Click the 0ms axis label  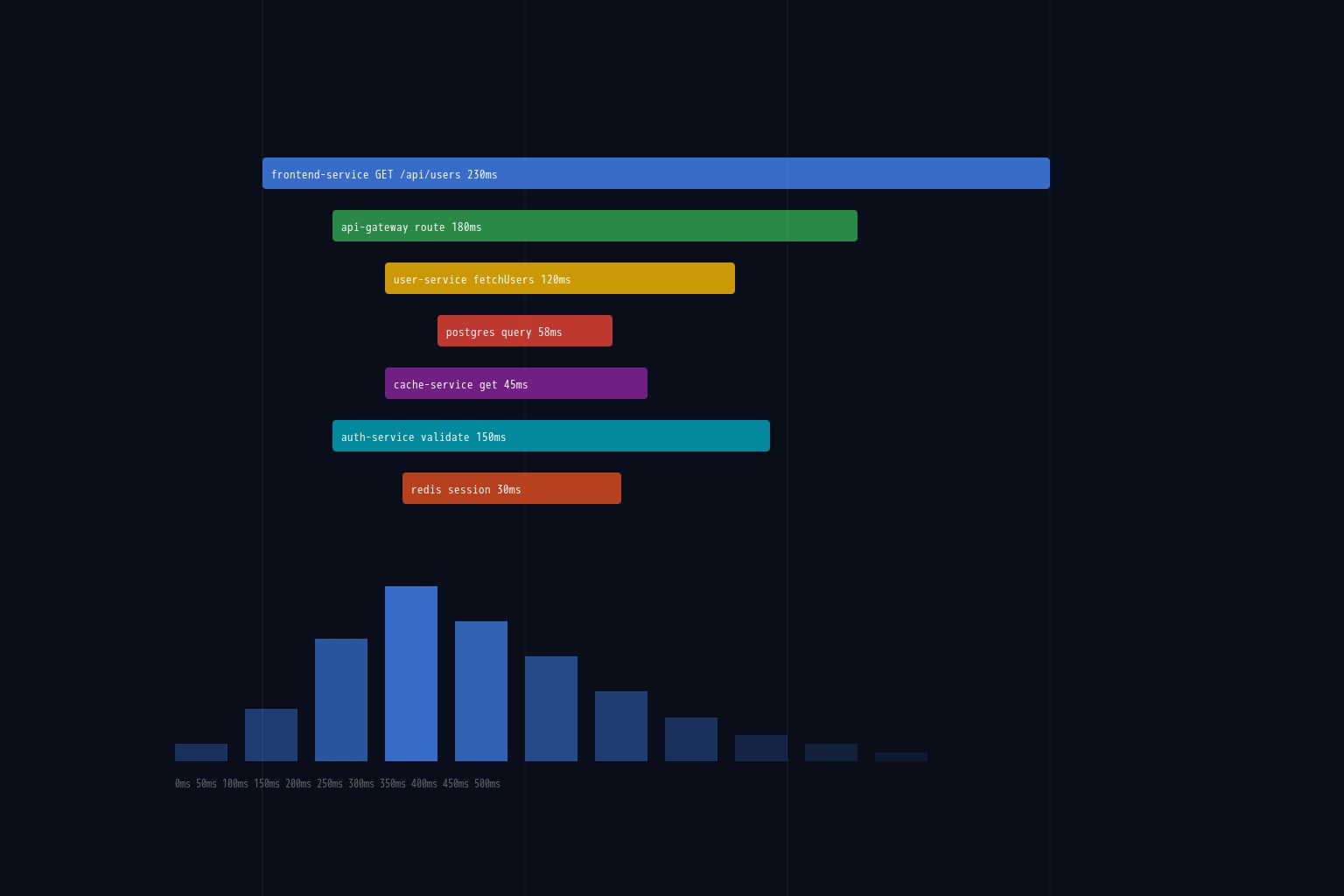point(183,784)
